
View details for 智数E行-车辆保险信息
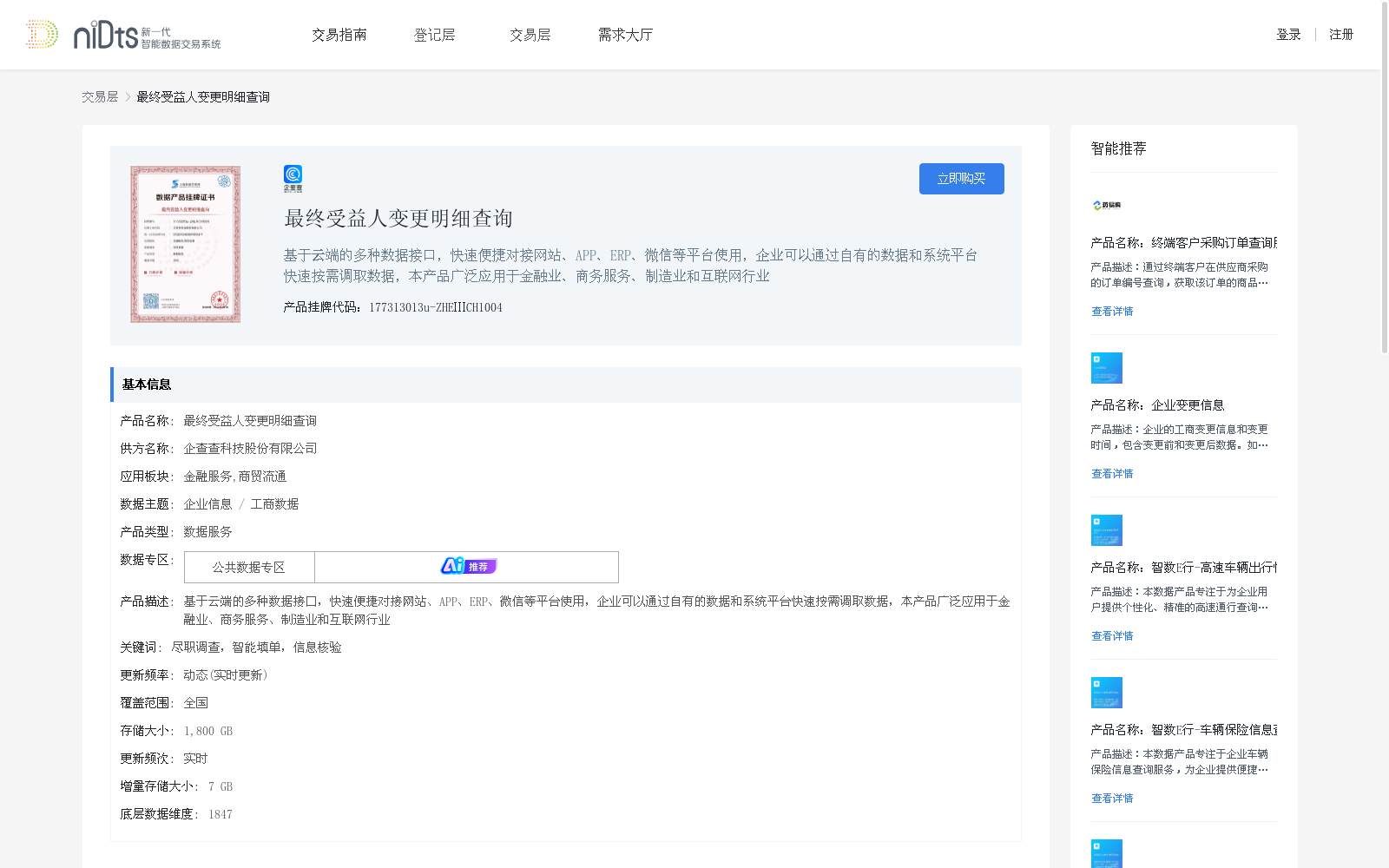coord(1112,799)
